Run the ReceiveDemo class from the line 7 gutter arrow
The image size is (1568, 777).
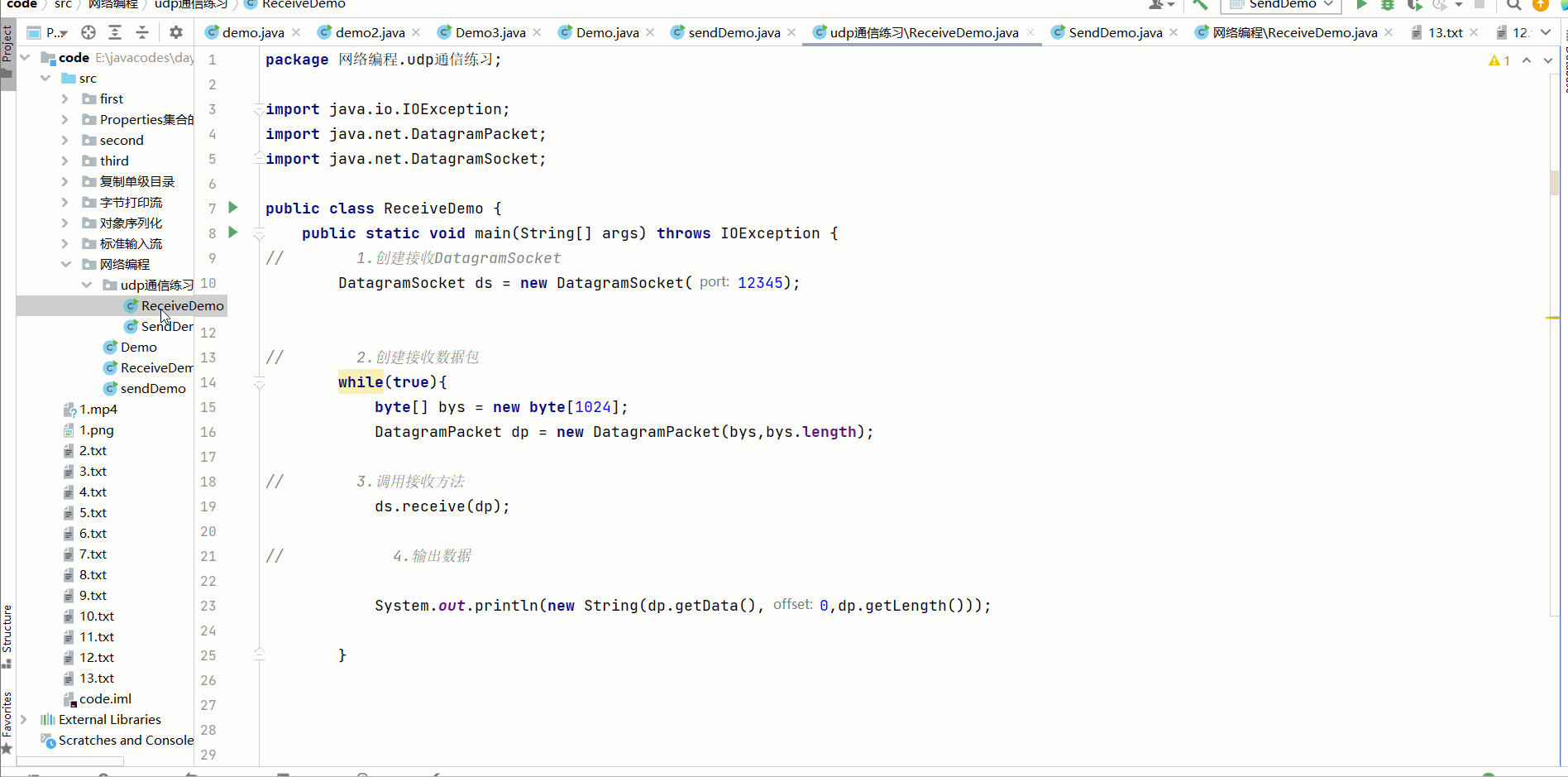(x=233, y=208)
